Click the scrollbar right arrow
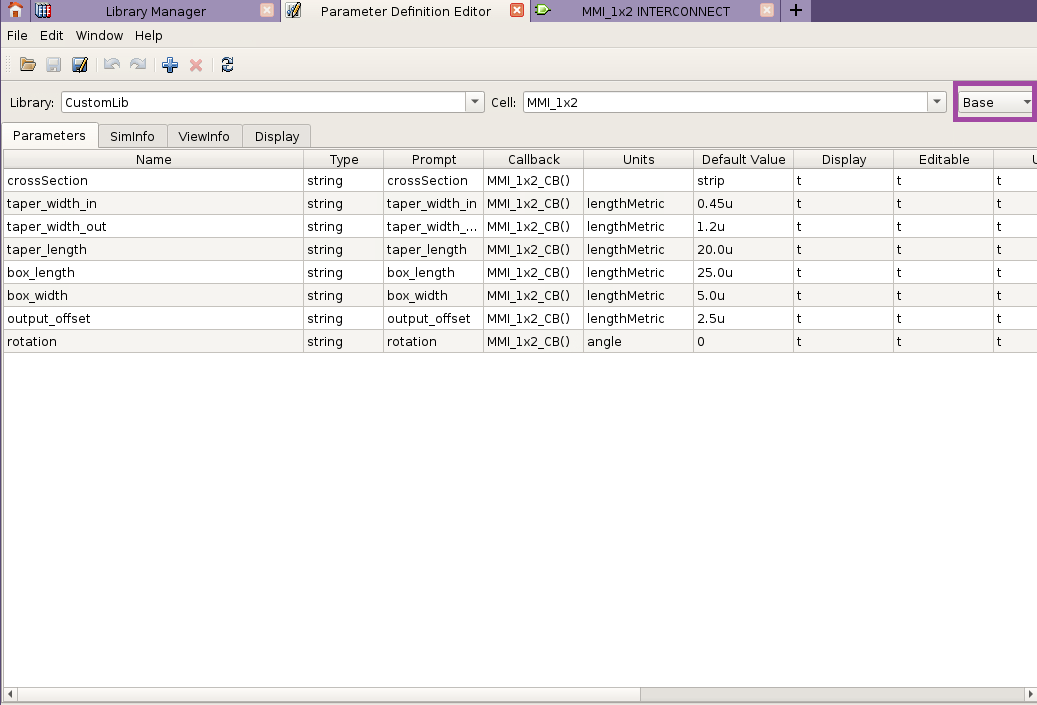 coord(1030,694)
